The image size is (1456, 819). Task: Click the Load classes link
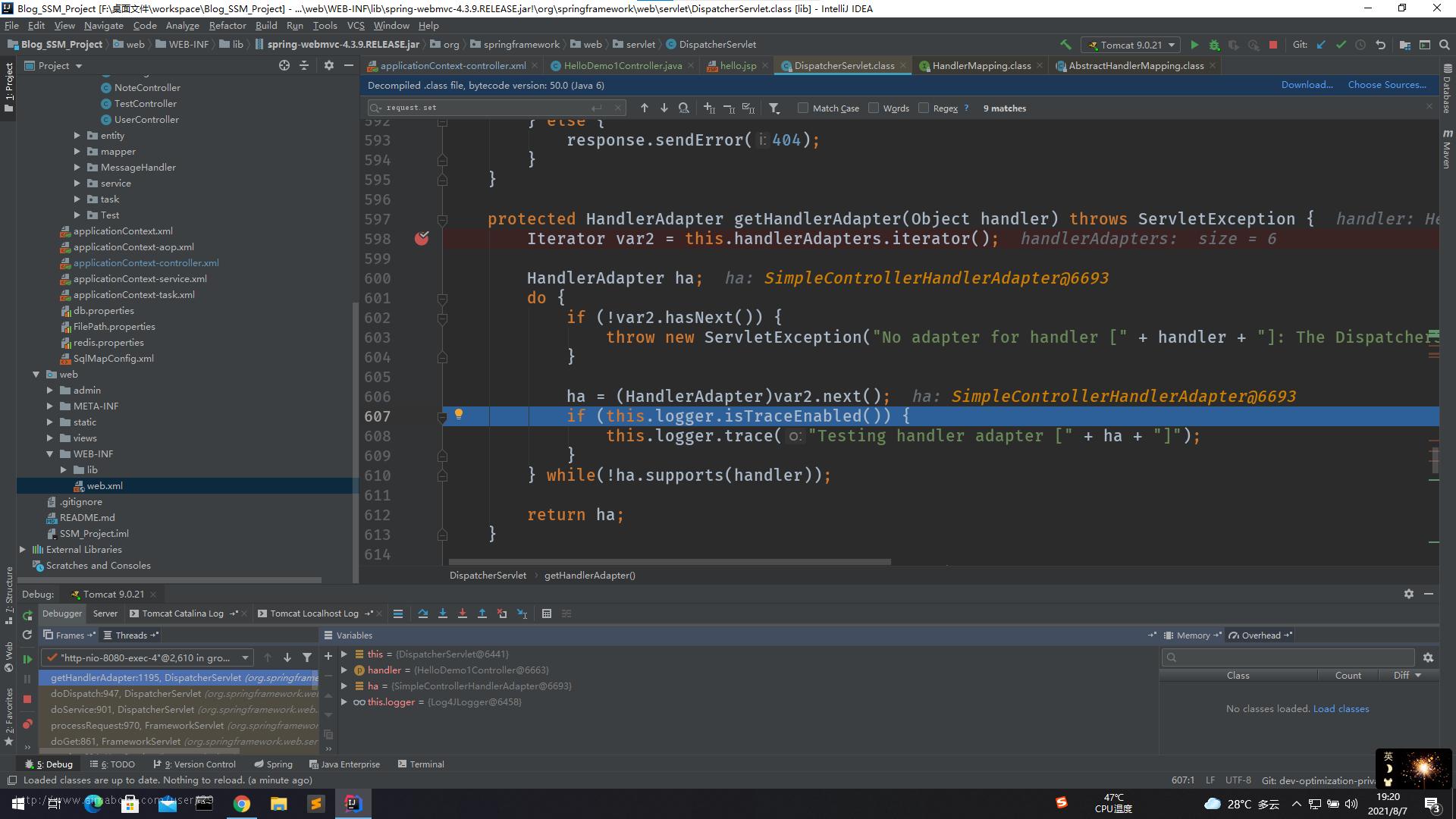point(1341,709)
